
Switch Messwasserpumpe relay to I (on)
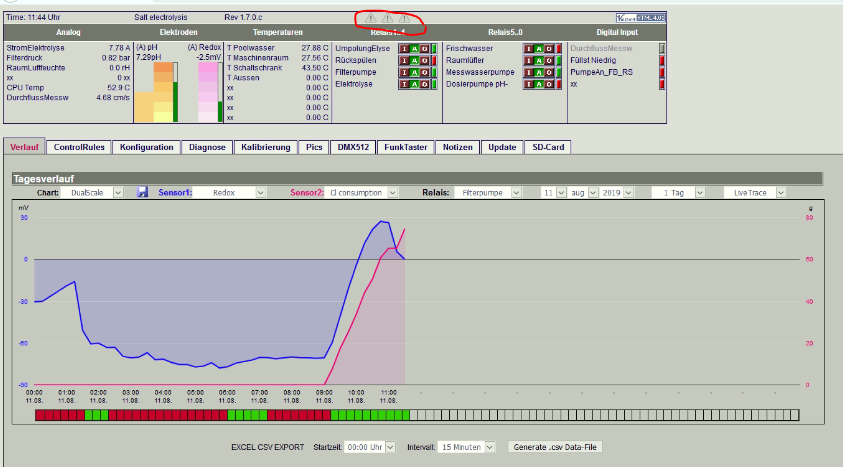528,72
